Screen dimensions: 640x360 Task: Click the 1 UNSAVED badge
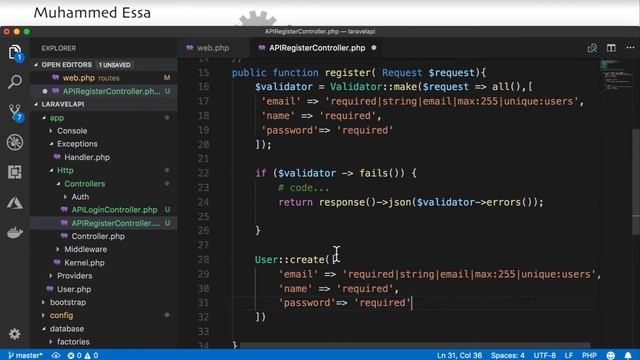(x=115, y=65)
